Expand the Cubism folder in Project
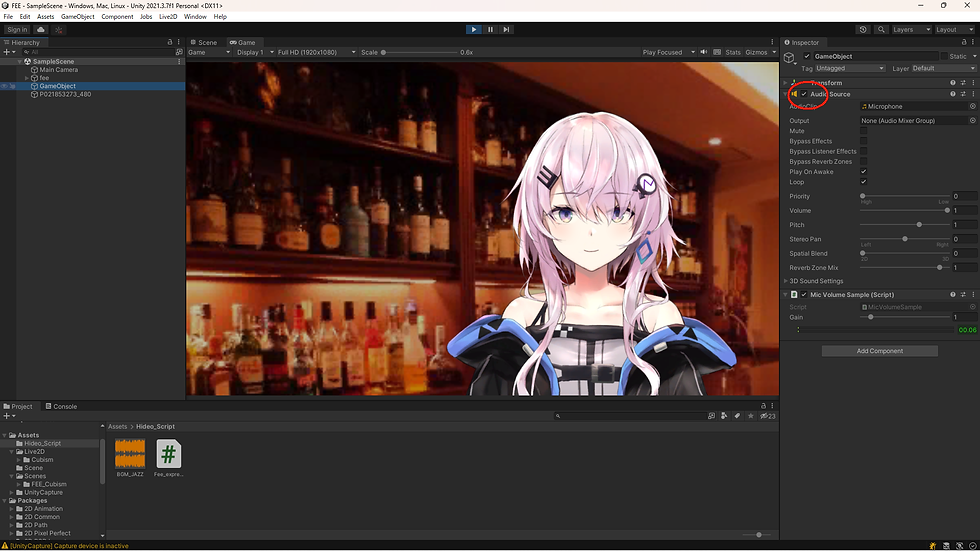 point(19,460)
